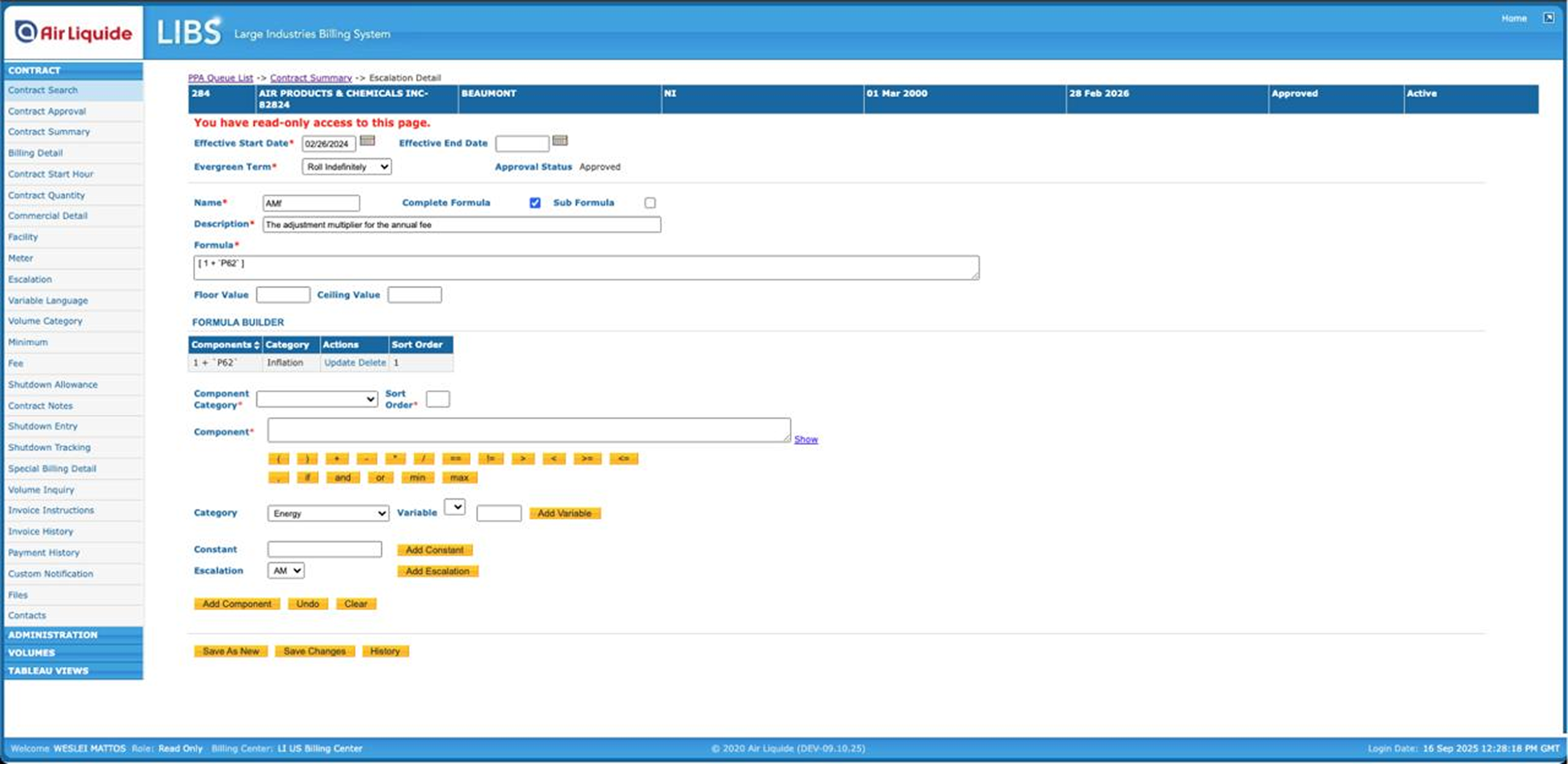Click inside the Floor Value input field
Screen dimensions: 1568x764
coord(283,294)
